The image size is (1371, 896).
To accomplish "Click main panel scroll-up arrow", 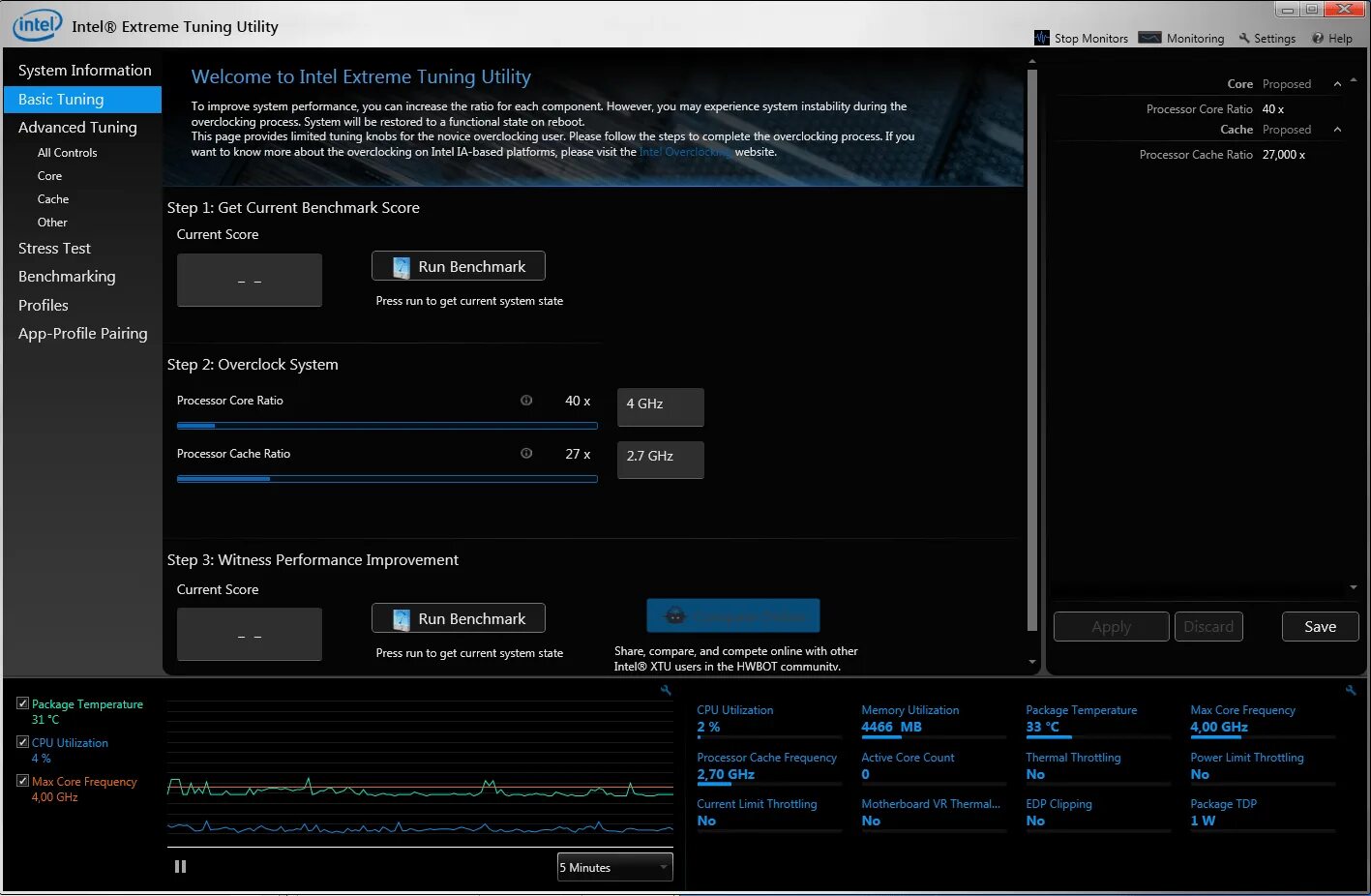I will [x=1032, y=62].
